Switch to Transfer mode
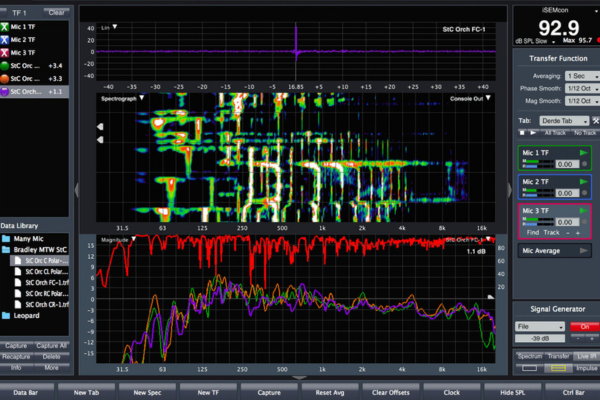The image size is (600, 400). pos(558,356)
